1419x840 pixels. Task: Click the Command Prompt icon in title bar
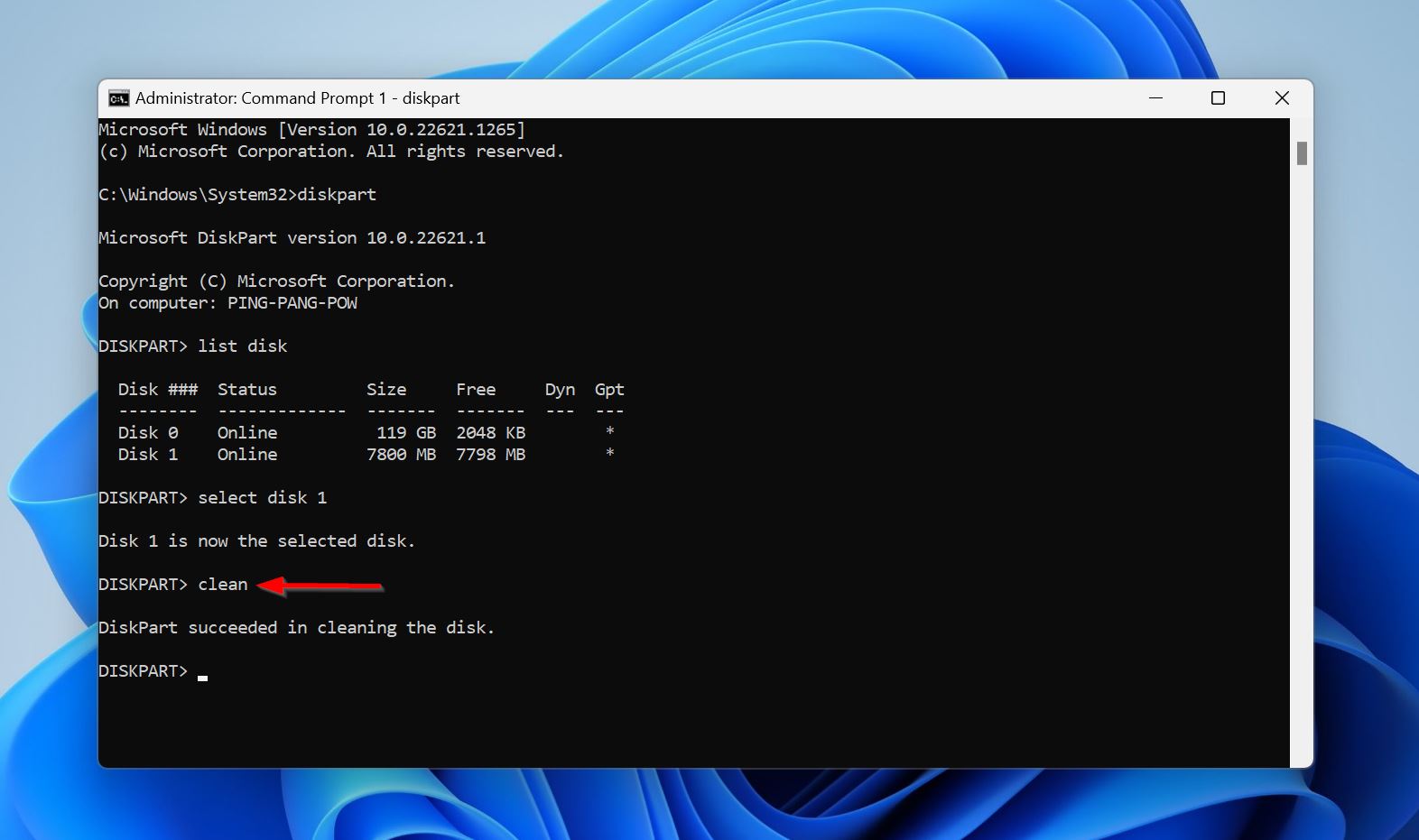coord(118,98)
